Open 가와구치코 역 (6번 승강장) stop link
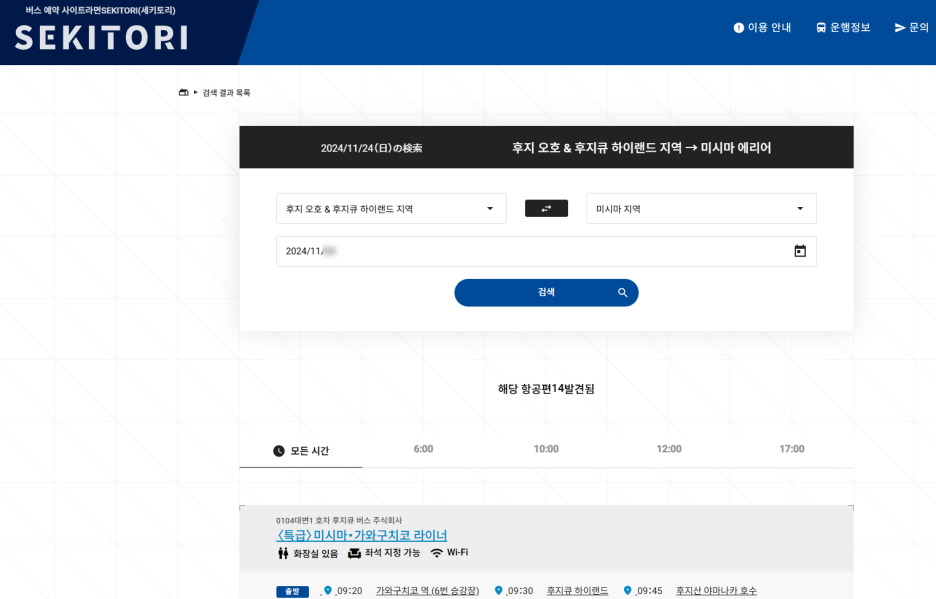This screenshot has height=599, width=936. tap(427, 591)
